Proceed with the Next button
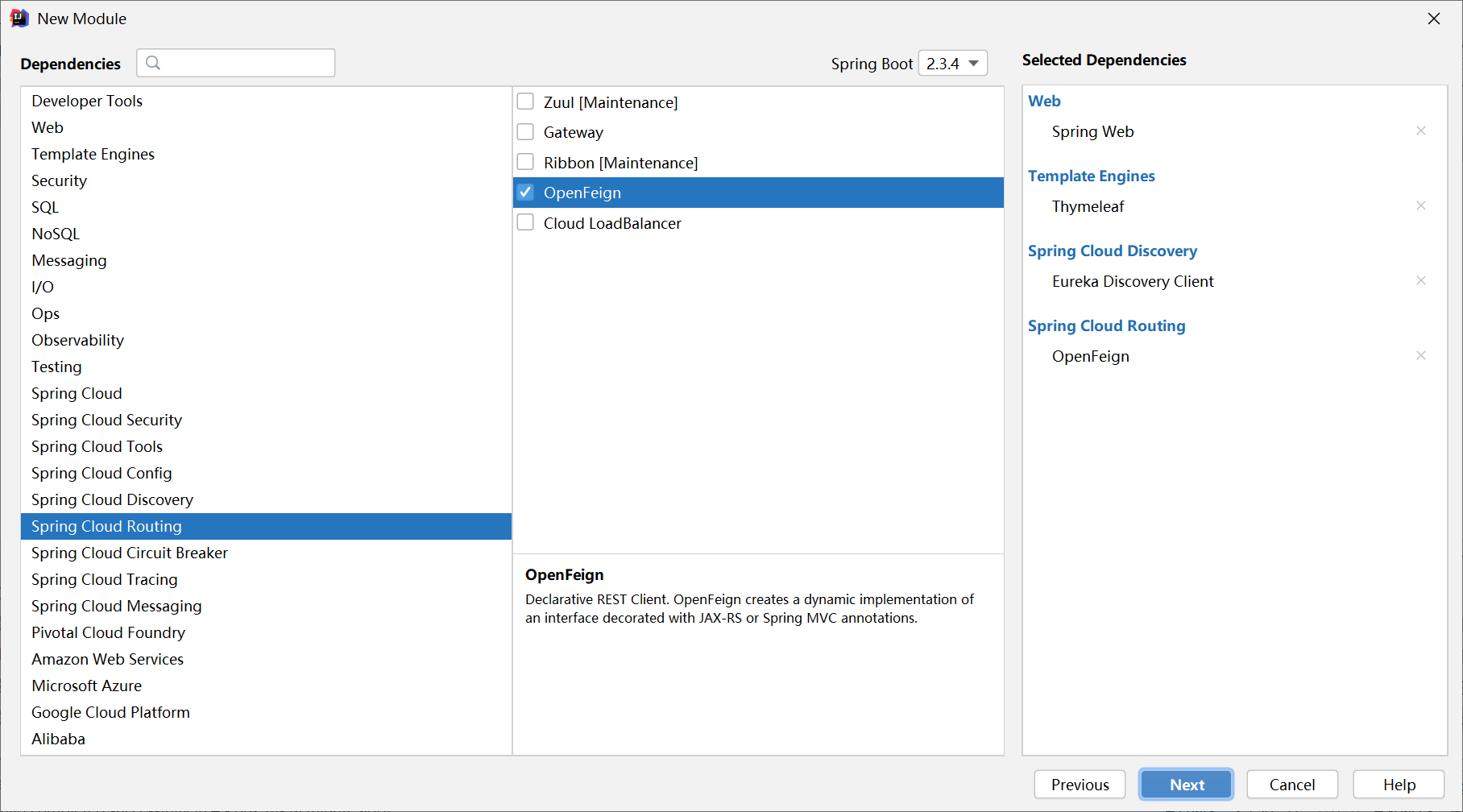Image resolution: width=1463 pixels, height=812 pixels. [1187, 785]
